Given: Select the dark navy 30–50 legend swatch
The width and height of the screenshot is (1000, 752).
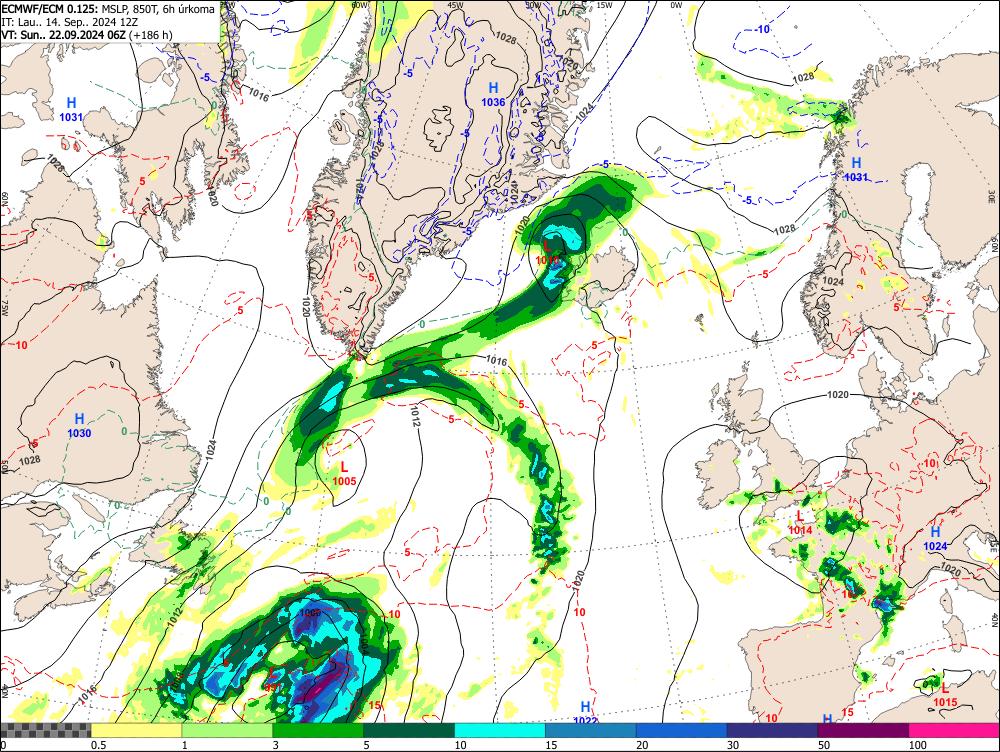Looking at the screenshot, I should (772, 730).
